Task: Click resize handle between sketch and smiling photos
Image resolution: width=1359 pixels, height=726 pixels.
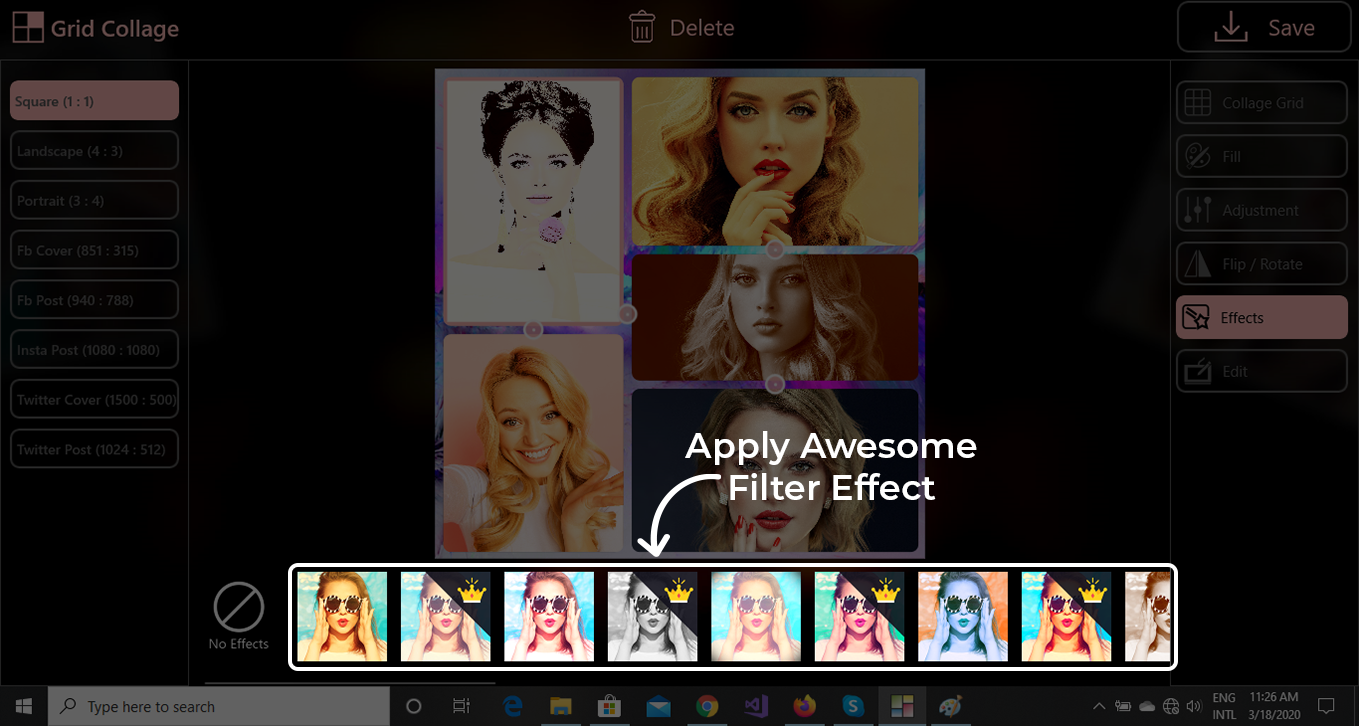Action: [x=533, y=329]
